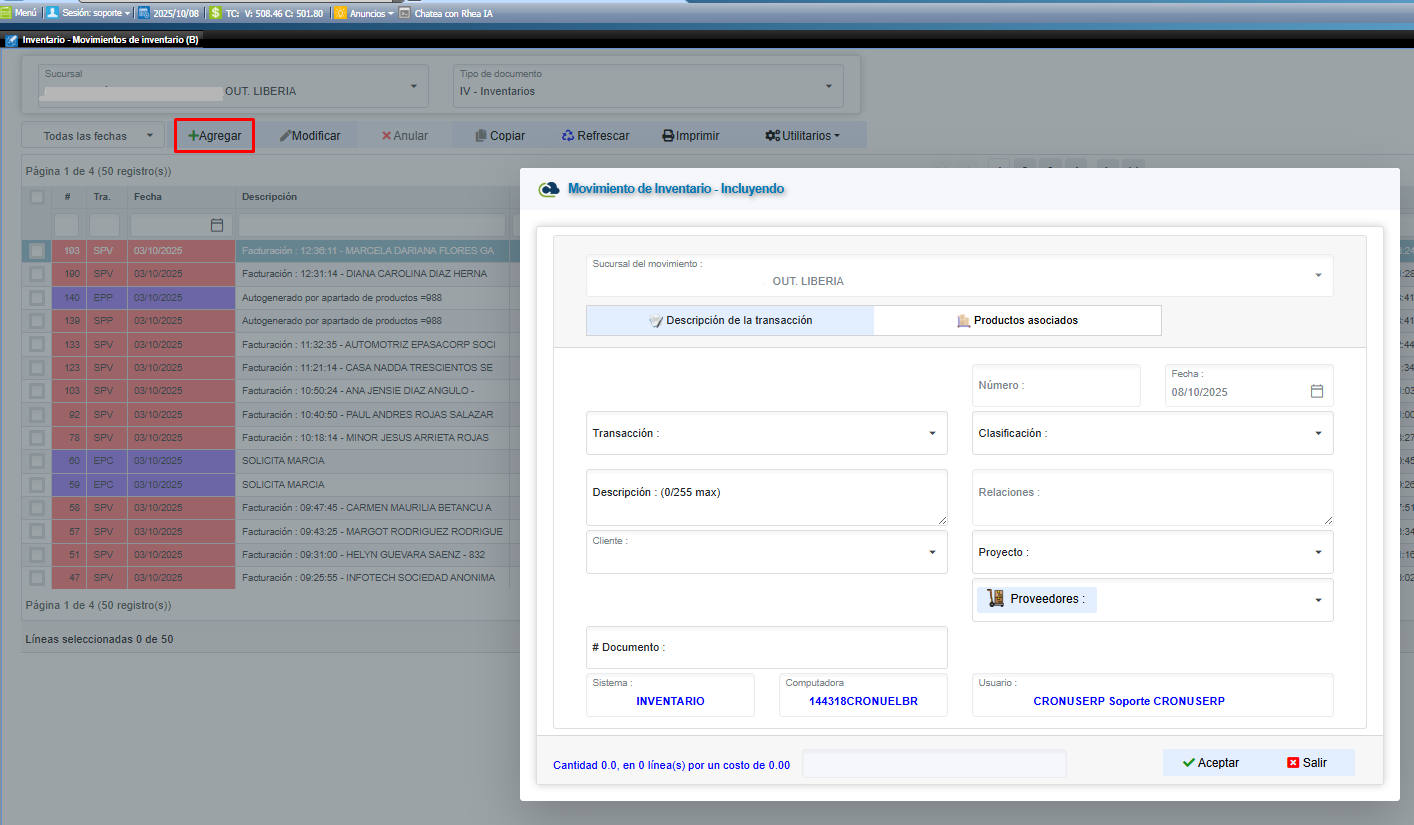Viewport: 1414px width, 825px height.
Task: Click the Modificar pencil button
Action: click(x=309, y=135)
